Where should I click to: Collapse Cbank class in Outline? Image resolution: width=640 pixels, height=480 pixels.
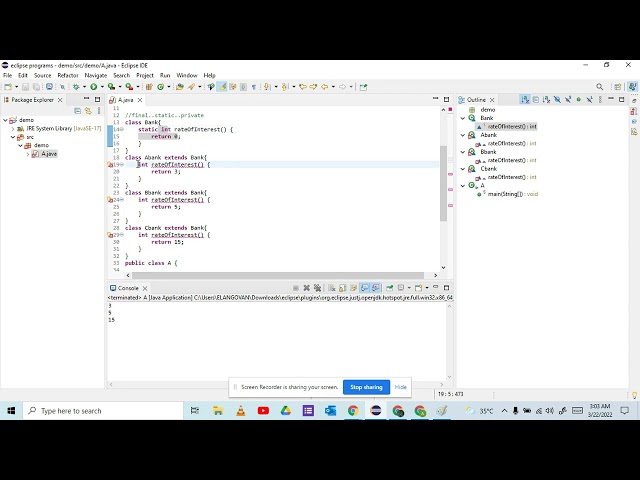click(463, 169)
